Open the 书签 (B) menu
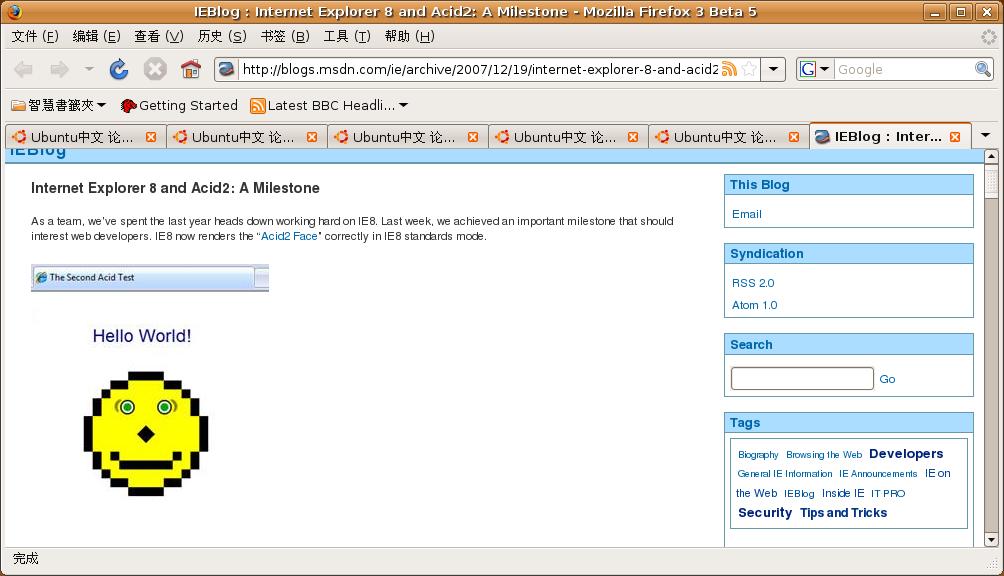Viewport: 1004px width, 576px height. pos(285,36)
